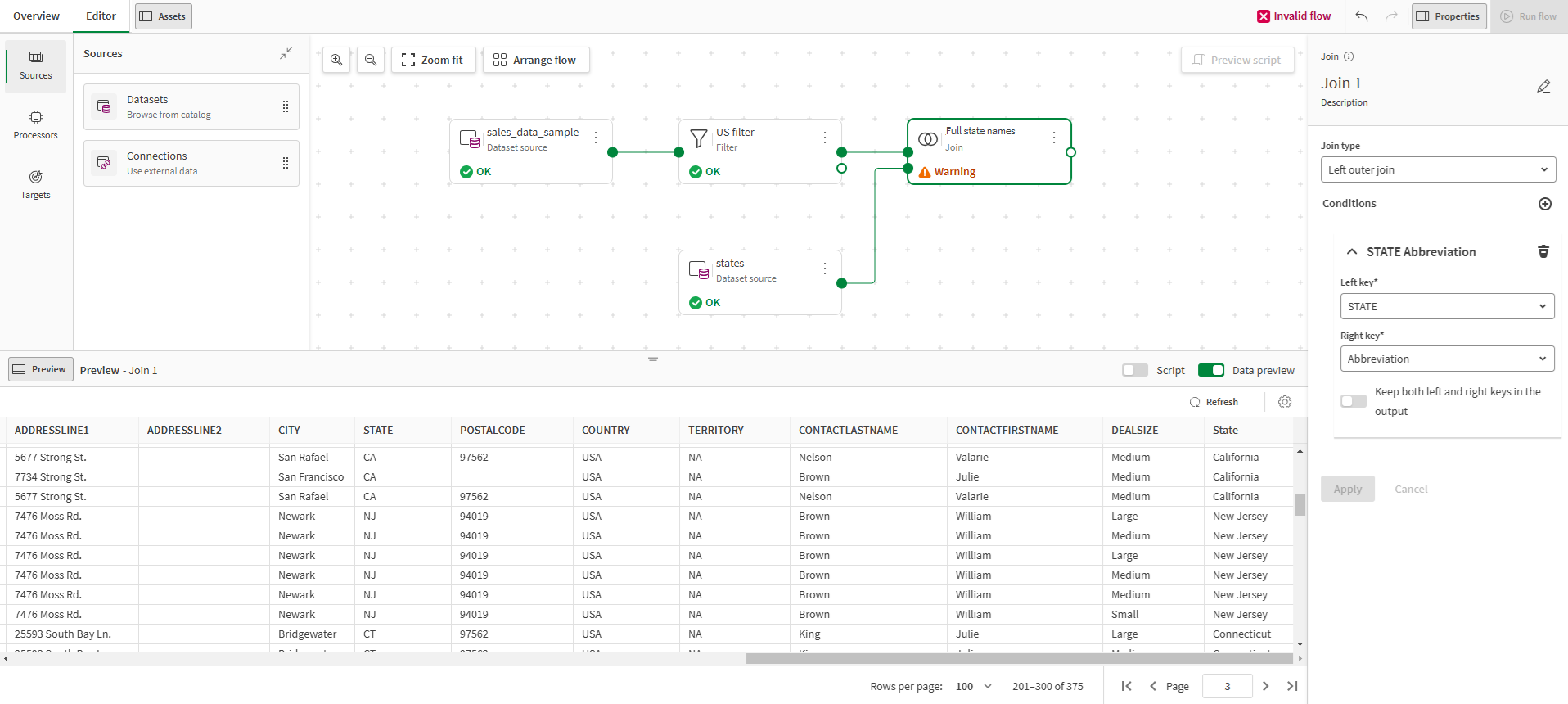This screenshot has width=1568, height=704.
Task: Switch to the Editor tab
Action: [x=101, y=16]
